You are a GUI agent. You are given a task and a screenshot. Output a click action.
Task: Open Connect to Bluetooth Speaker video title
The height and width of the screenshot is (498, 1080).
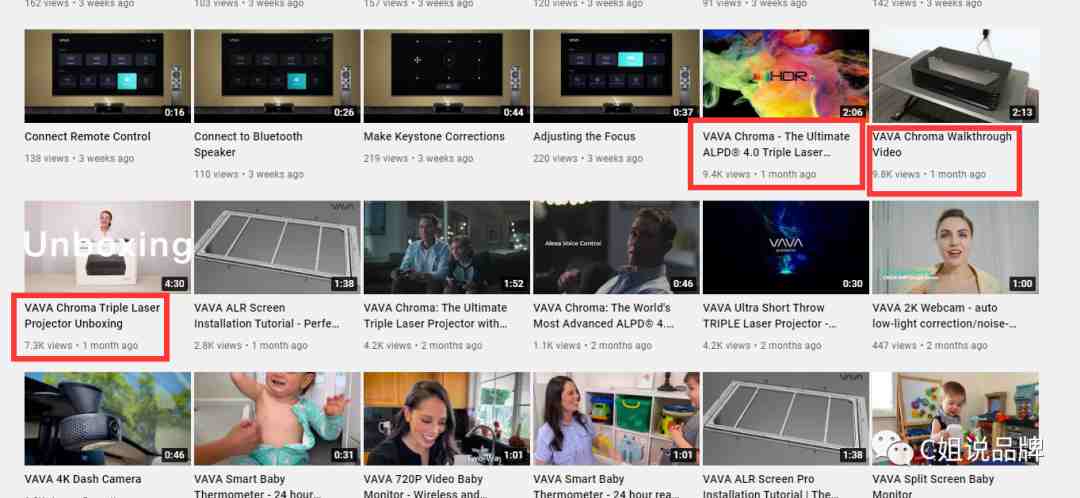[x=248, y=145]
